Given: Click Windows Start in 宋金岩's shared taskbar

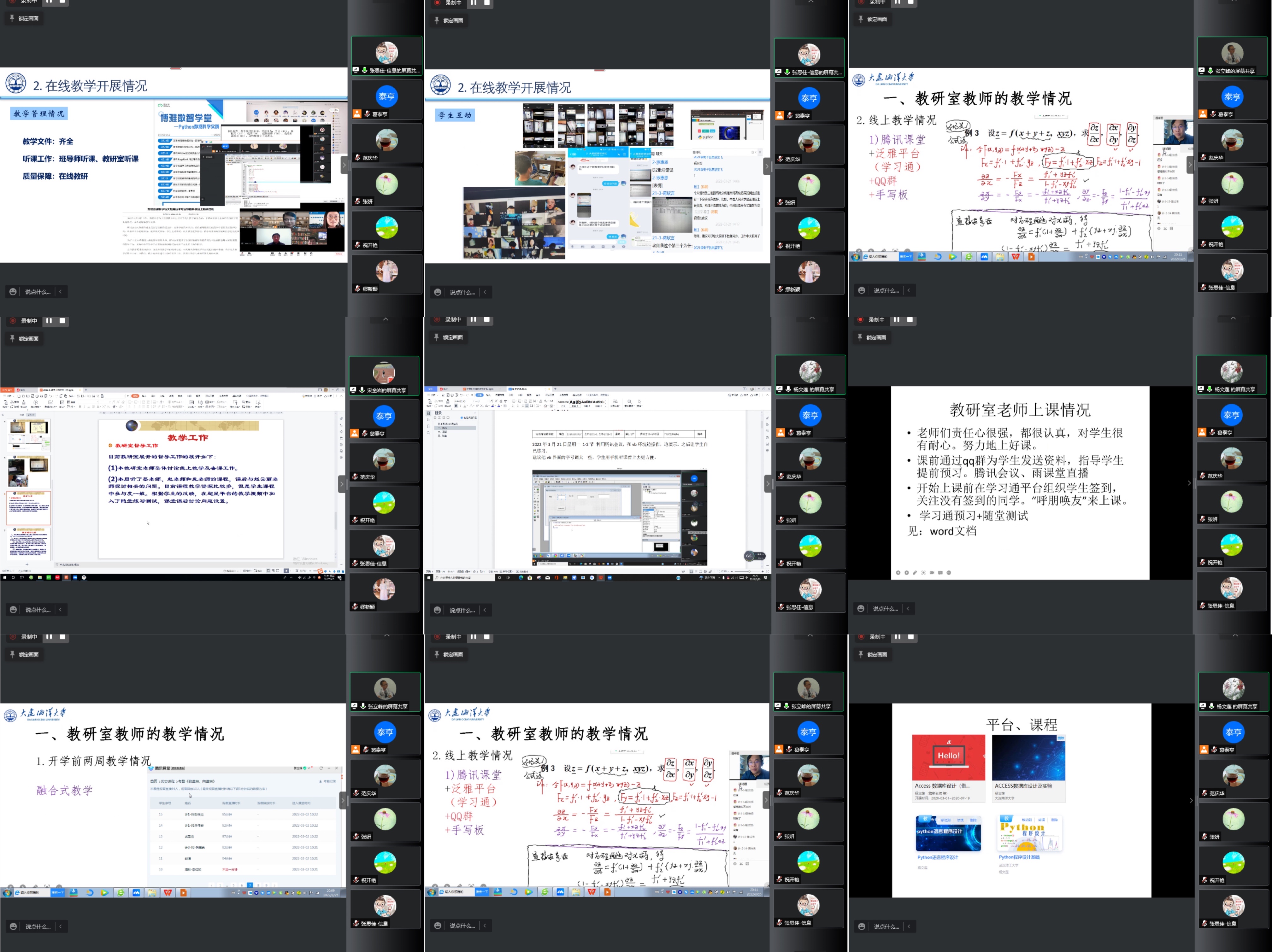Looking at the screenshot, I should click(4, 577).
